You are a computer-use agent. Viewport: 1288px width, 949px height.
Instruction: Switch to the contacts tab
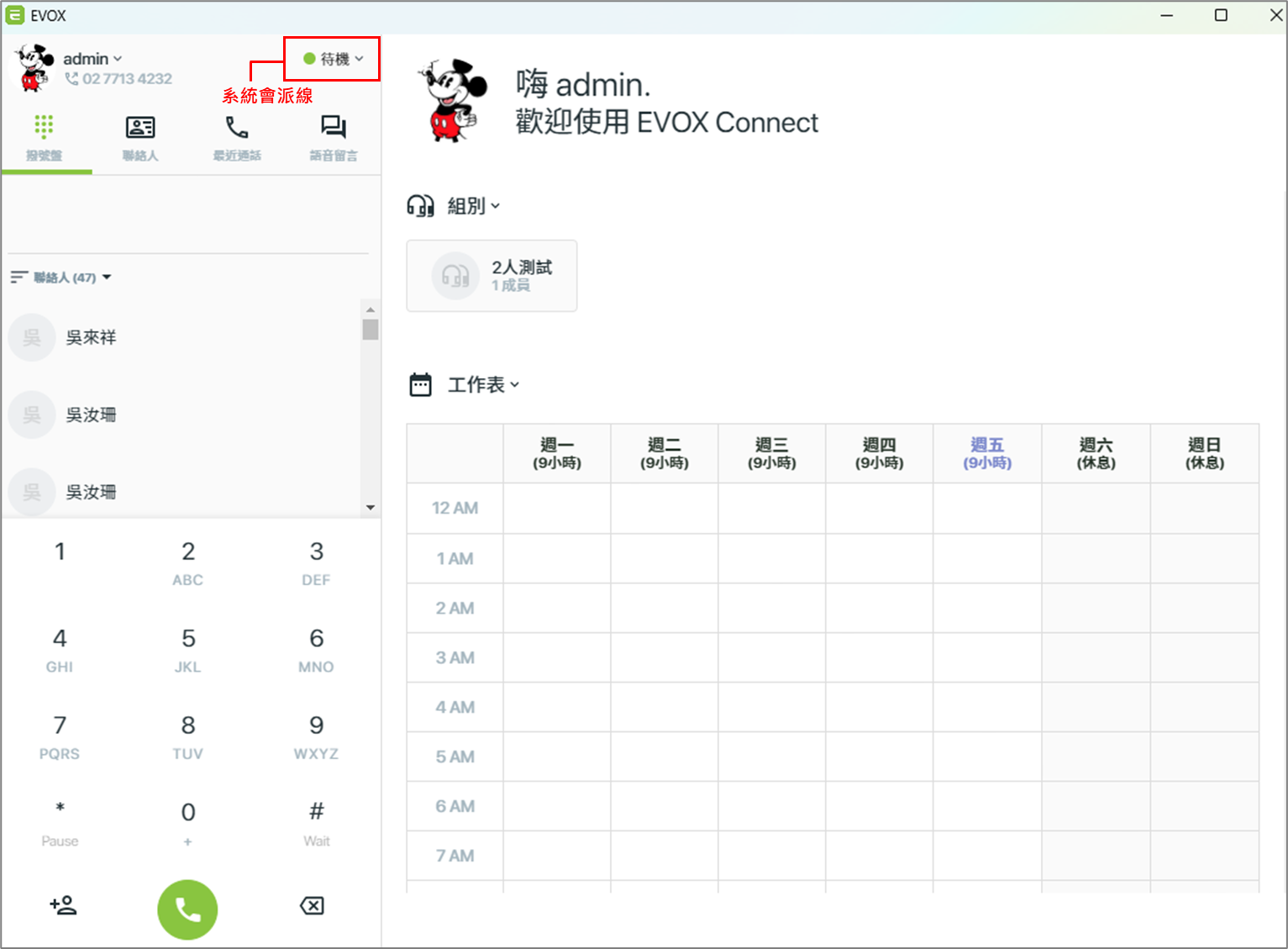pos(140,139)
